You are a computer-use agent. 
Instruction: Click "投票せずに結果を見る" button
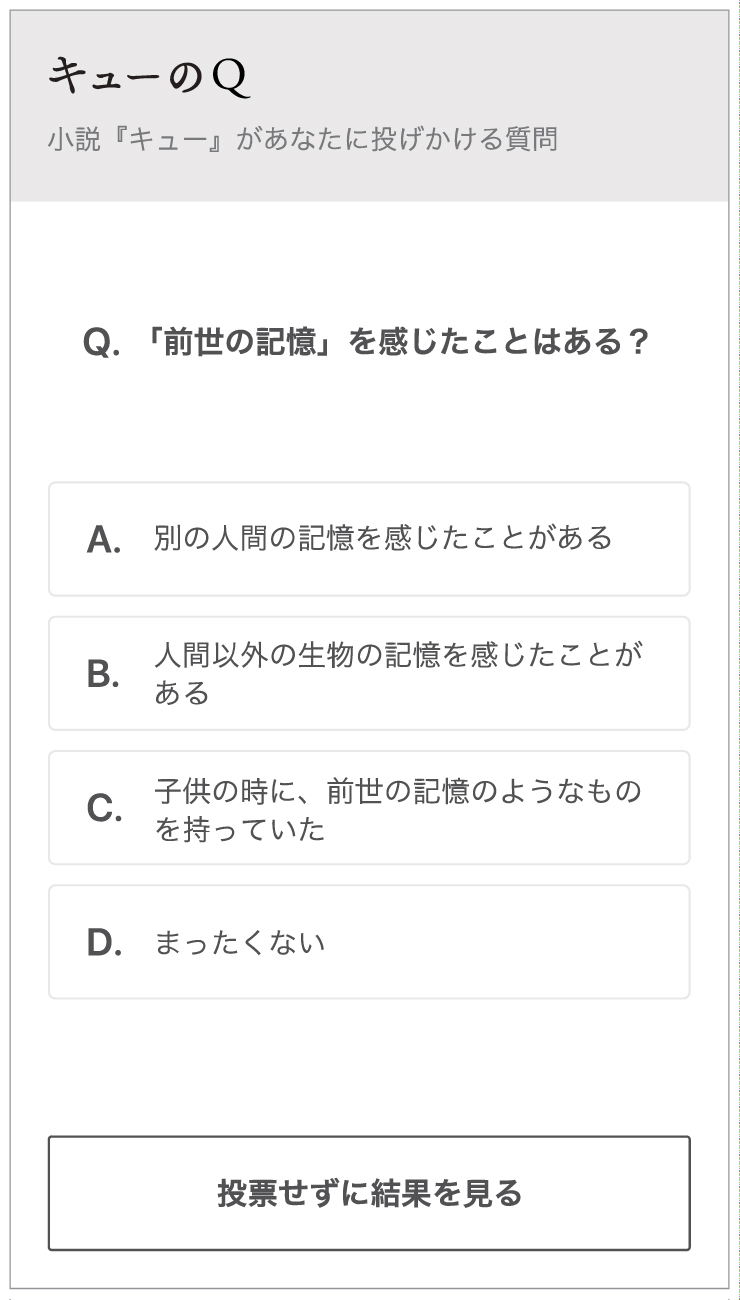point(369,1193)
